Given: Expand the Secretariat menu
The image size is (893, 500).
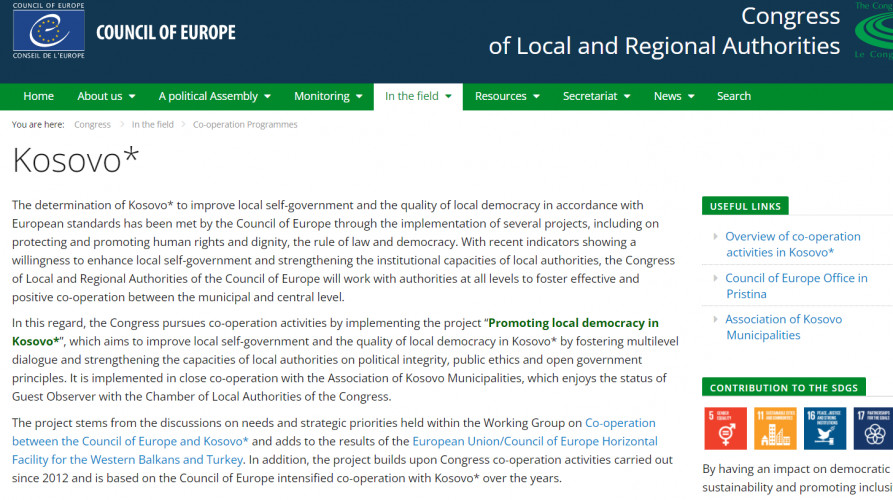Looking at the screenshot, I should coord(596,96).
